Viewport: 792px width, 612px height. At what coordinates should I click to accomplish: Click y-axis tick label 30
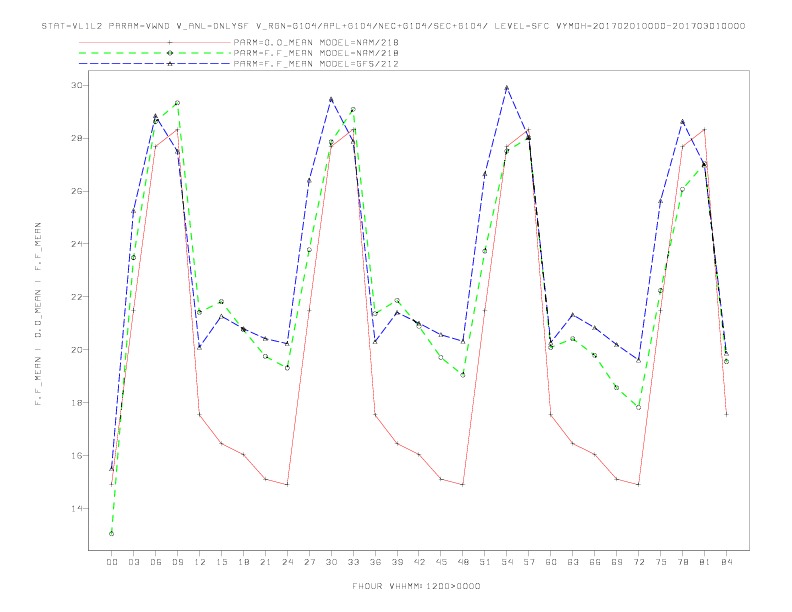pos(75,85)
